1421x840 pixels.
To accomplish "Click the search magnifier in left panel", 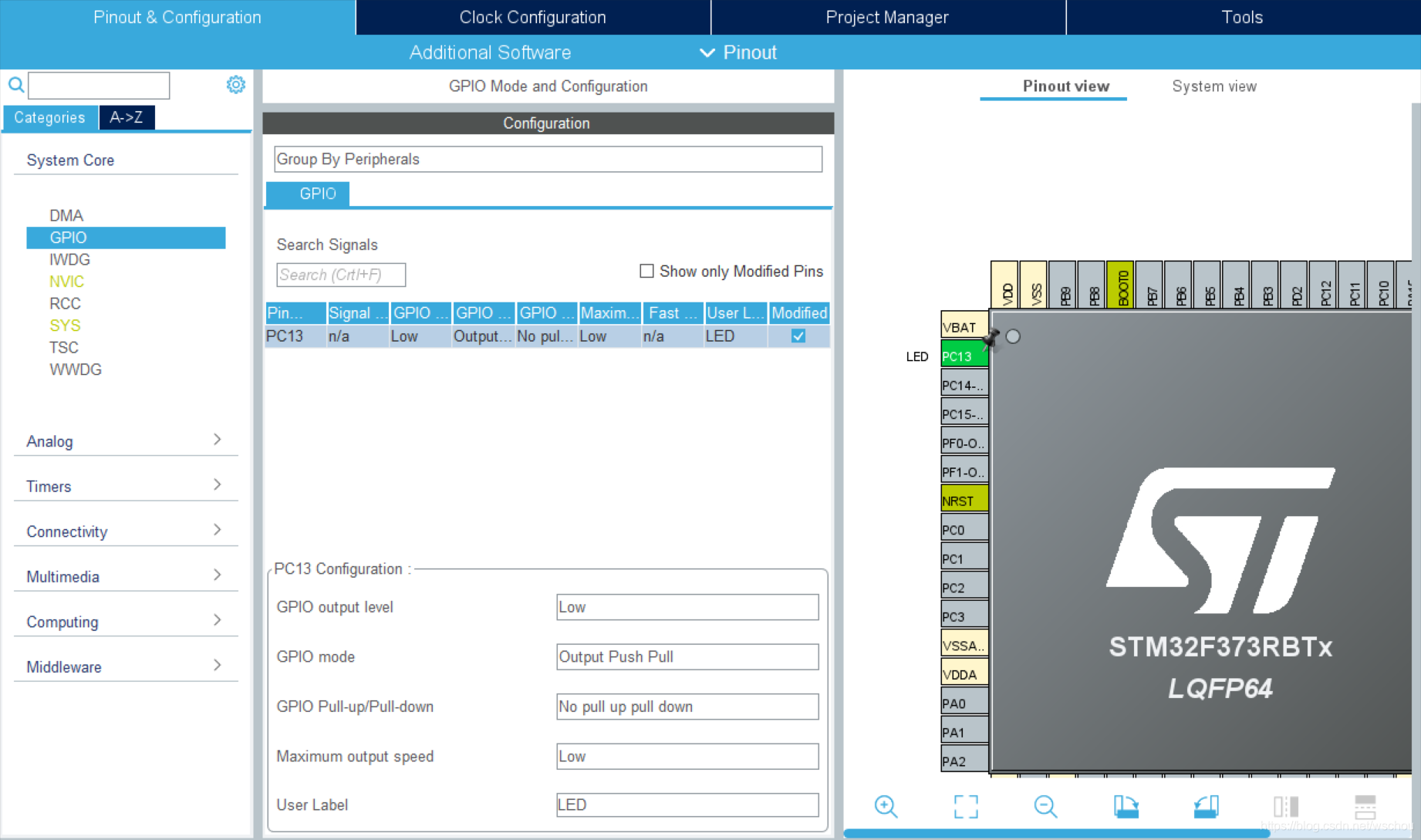I will click(16, 85).
